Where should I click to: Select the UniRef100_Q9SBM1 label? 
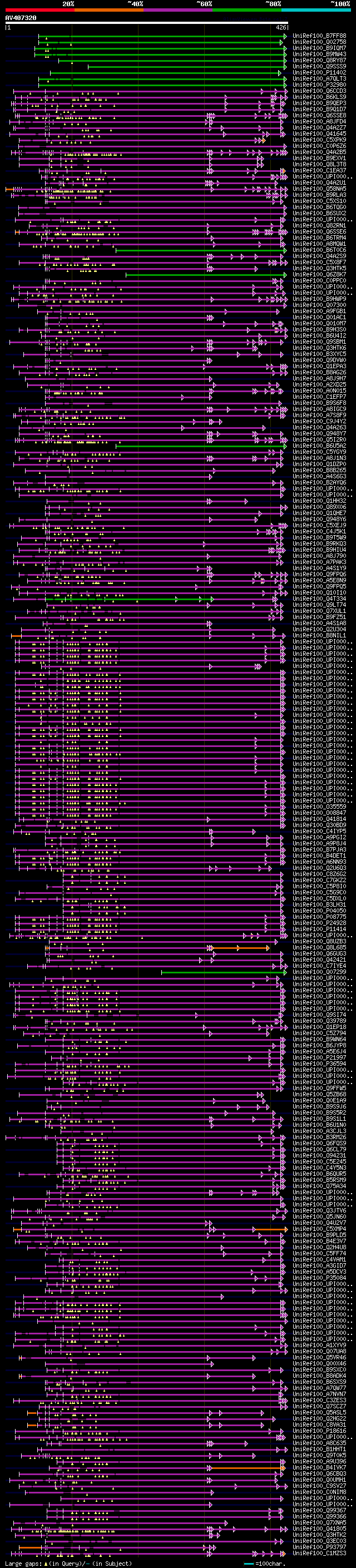(319, 342)
